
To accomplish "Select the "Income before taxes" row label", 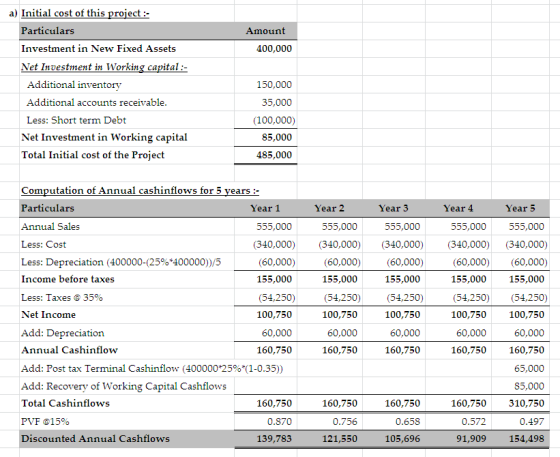I will [68, 279].
